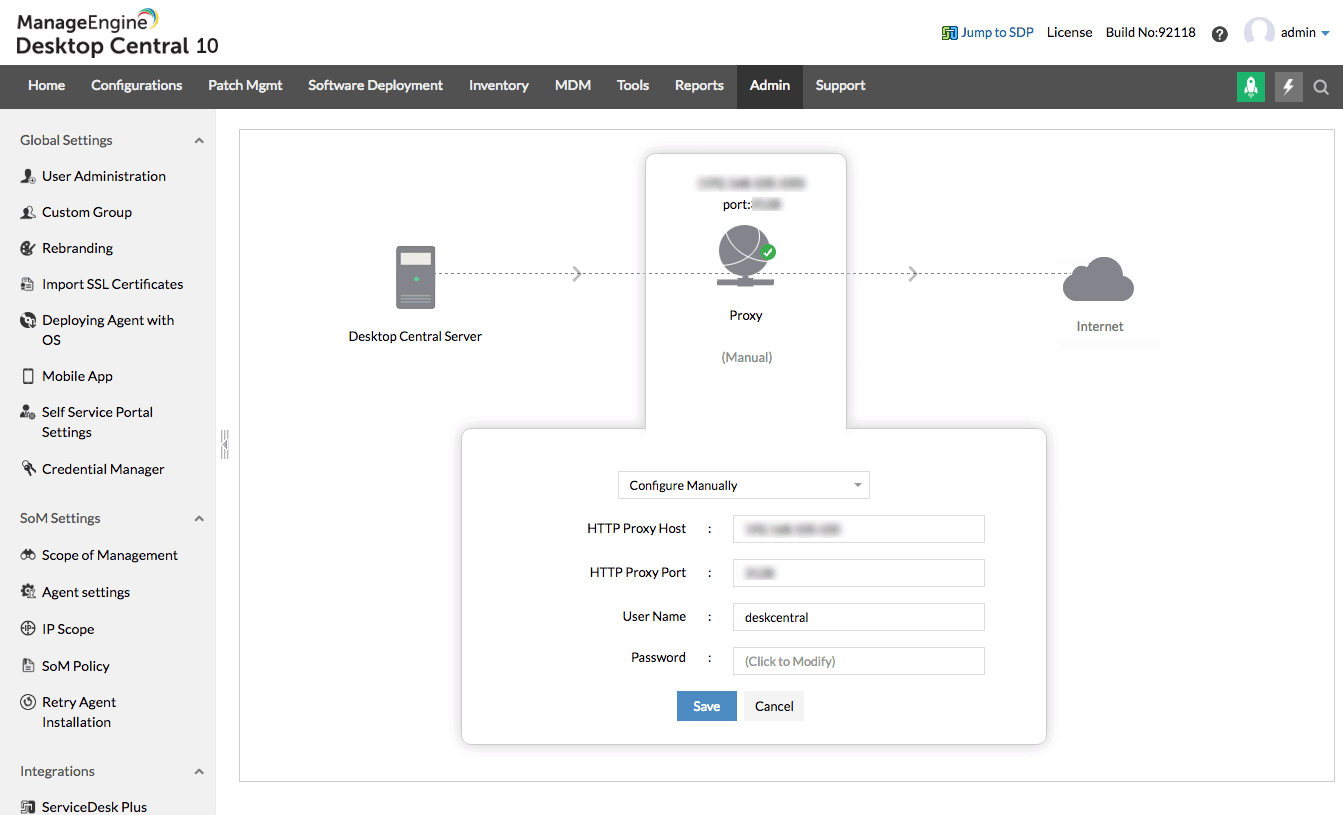This screenshot has width=1343, height=815.
Task: Click the Jump to SDP icon
Action: [950, 33]
